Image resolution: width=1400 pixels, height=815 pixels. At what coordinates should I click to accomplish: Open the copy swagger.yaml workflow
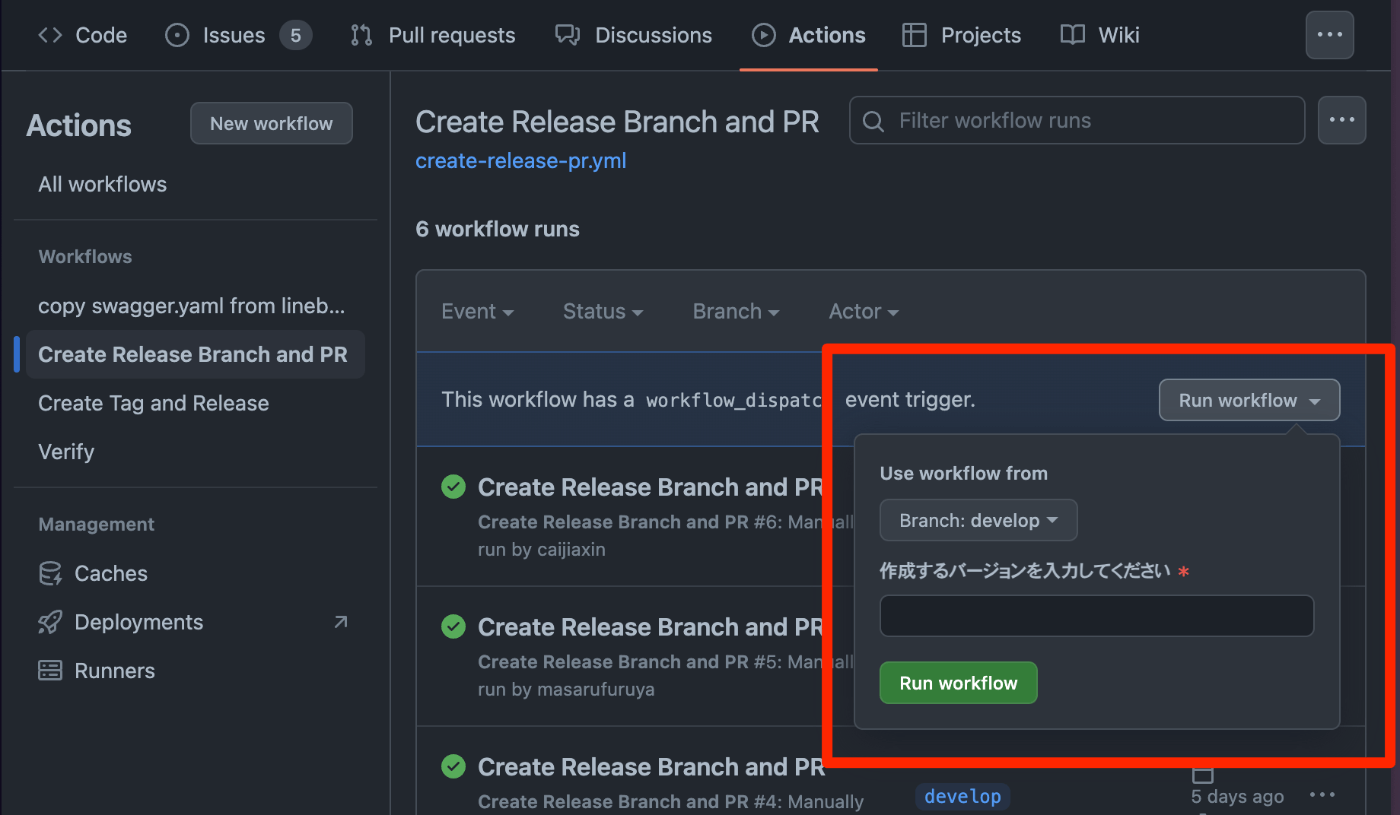[192, 306]
